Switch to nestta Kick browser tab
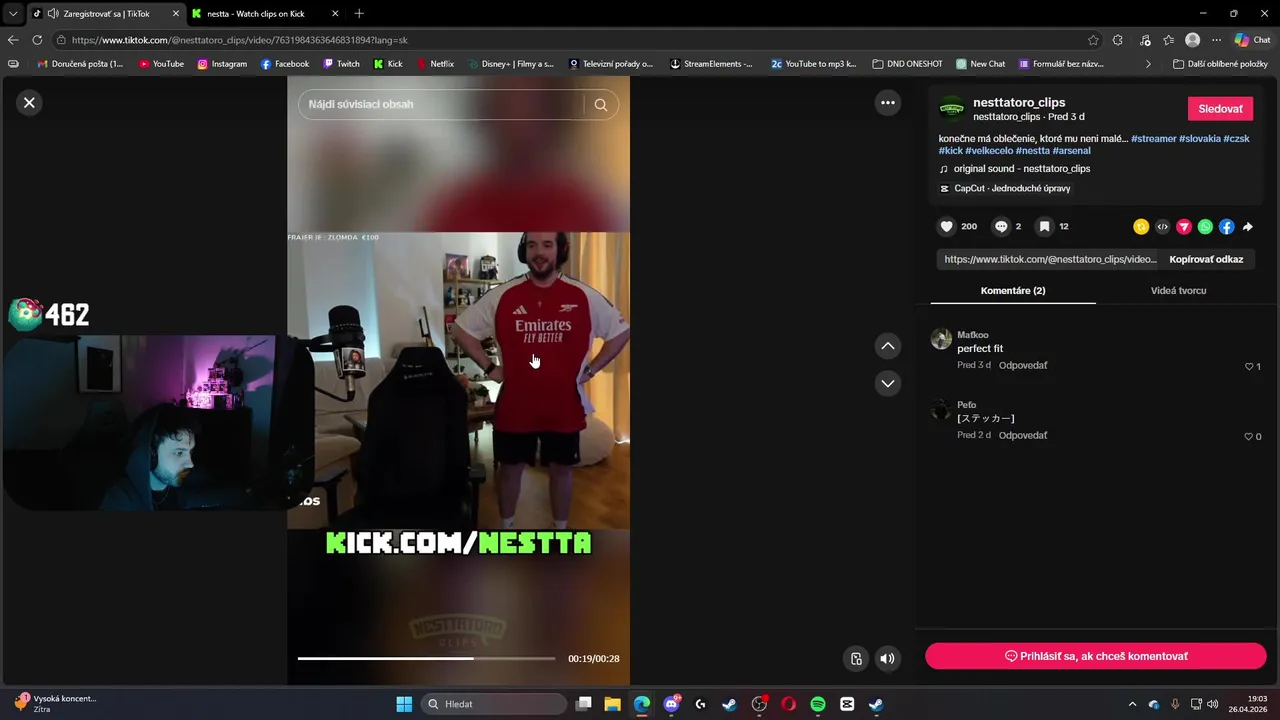This screenshot has width=1280, height=720. 265,14
